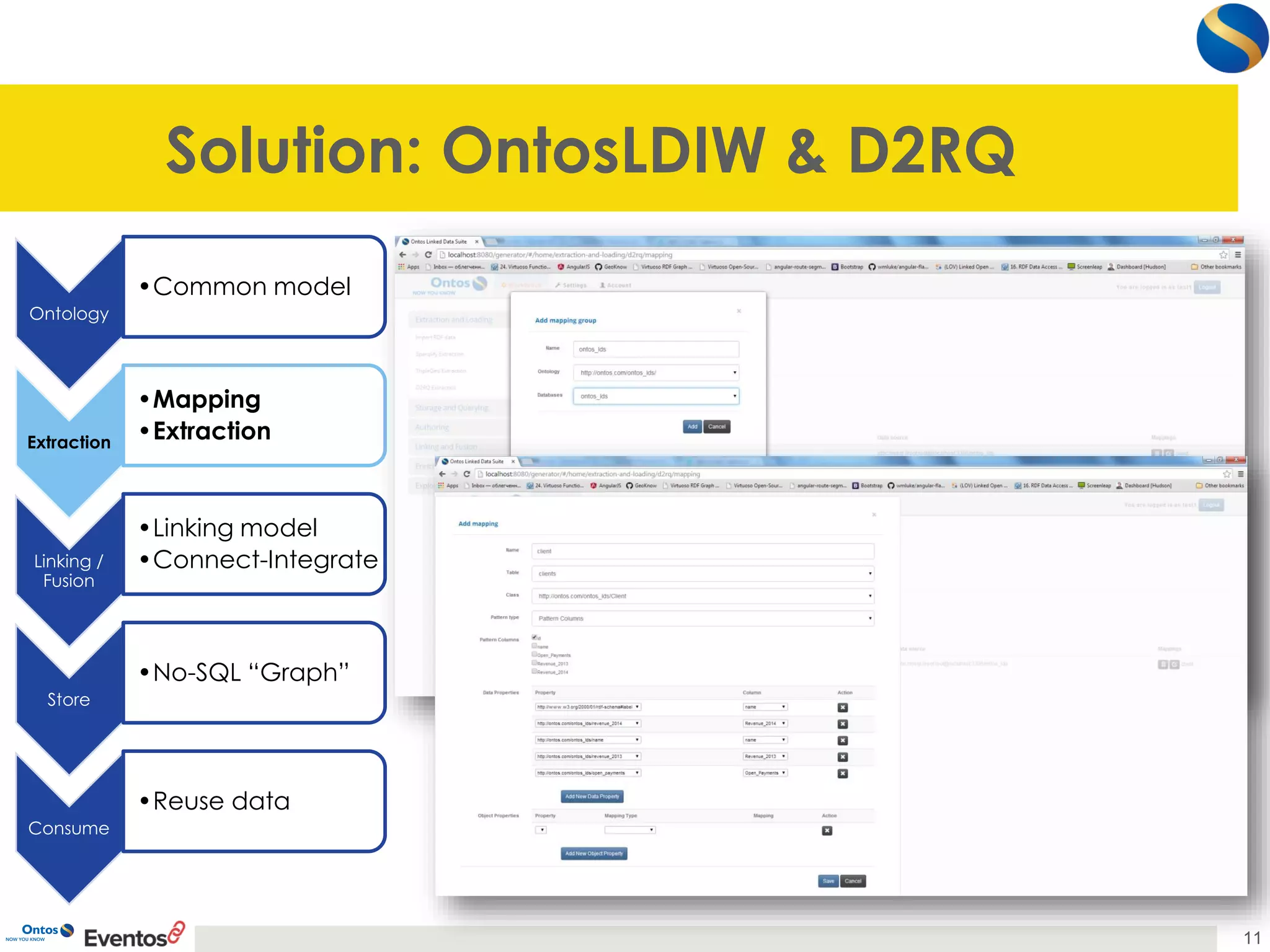Click the reload icon in the lower browser window
This screenshot has width=1270, height=952.
click(x=467, y=474)
